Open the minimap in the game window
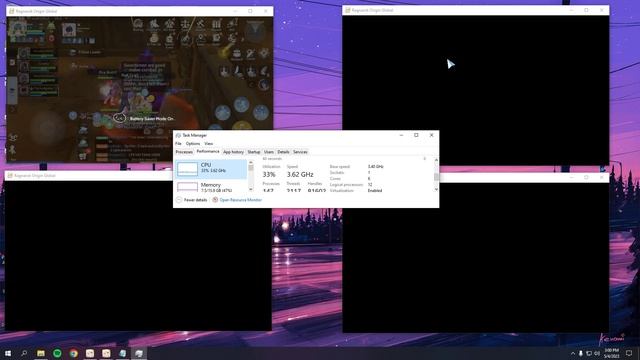Image resolution: width=640 pixels, height=360 pixels. (255, 31)
